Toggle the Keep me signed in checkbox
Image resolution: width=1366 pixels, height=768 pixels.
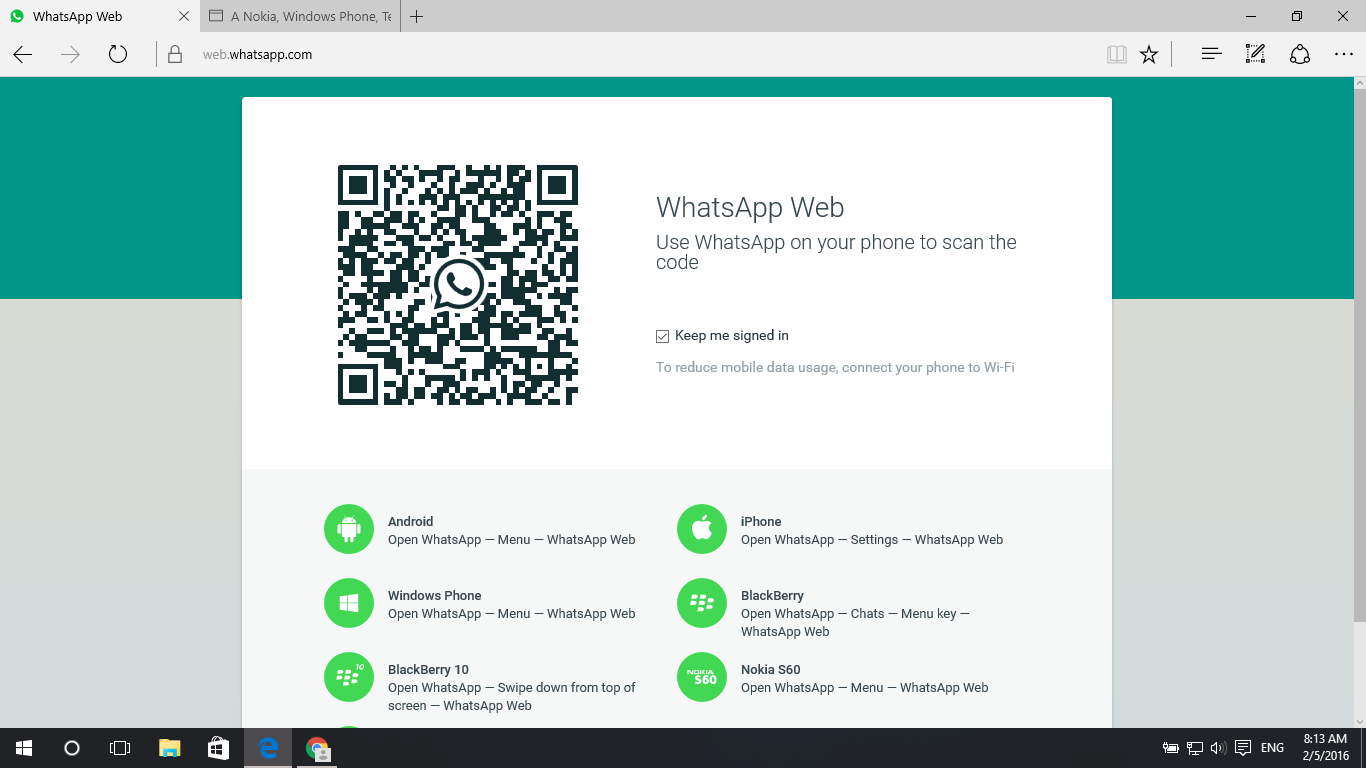pos(662,336)
